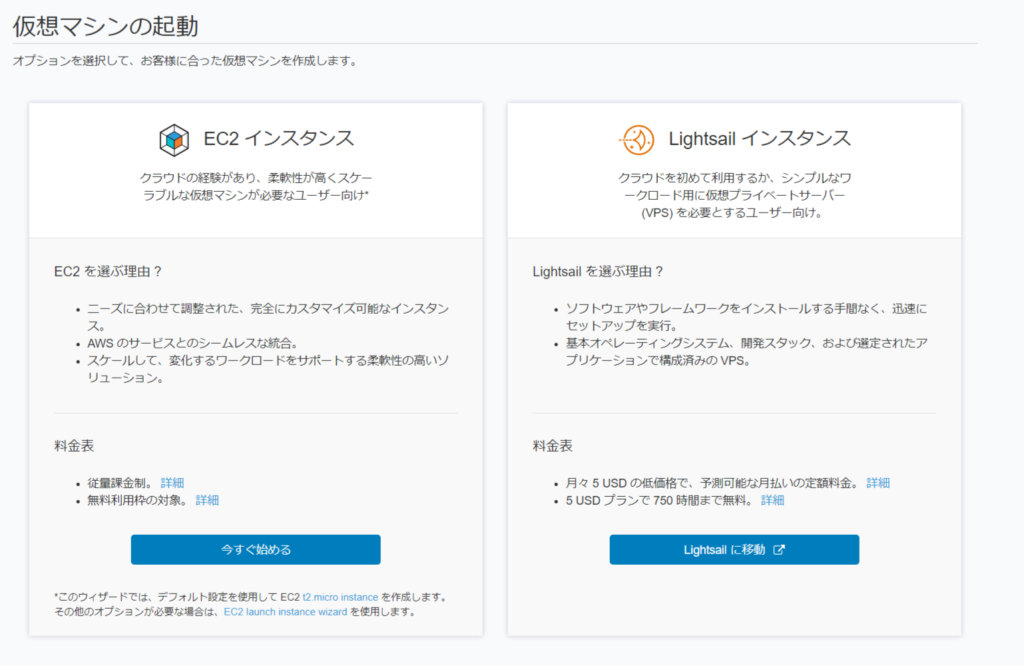Screen dimensions: 1024x666
Task: Click the 無料利用枠の対象 text
Action: tap(139, 500)
